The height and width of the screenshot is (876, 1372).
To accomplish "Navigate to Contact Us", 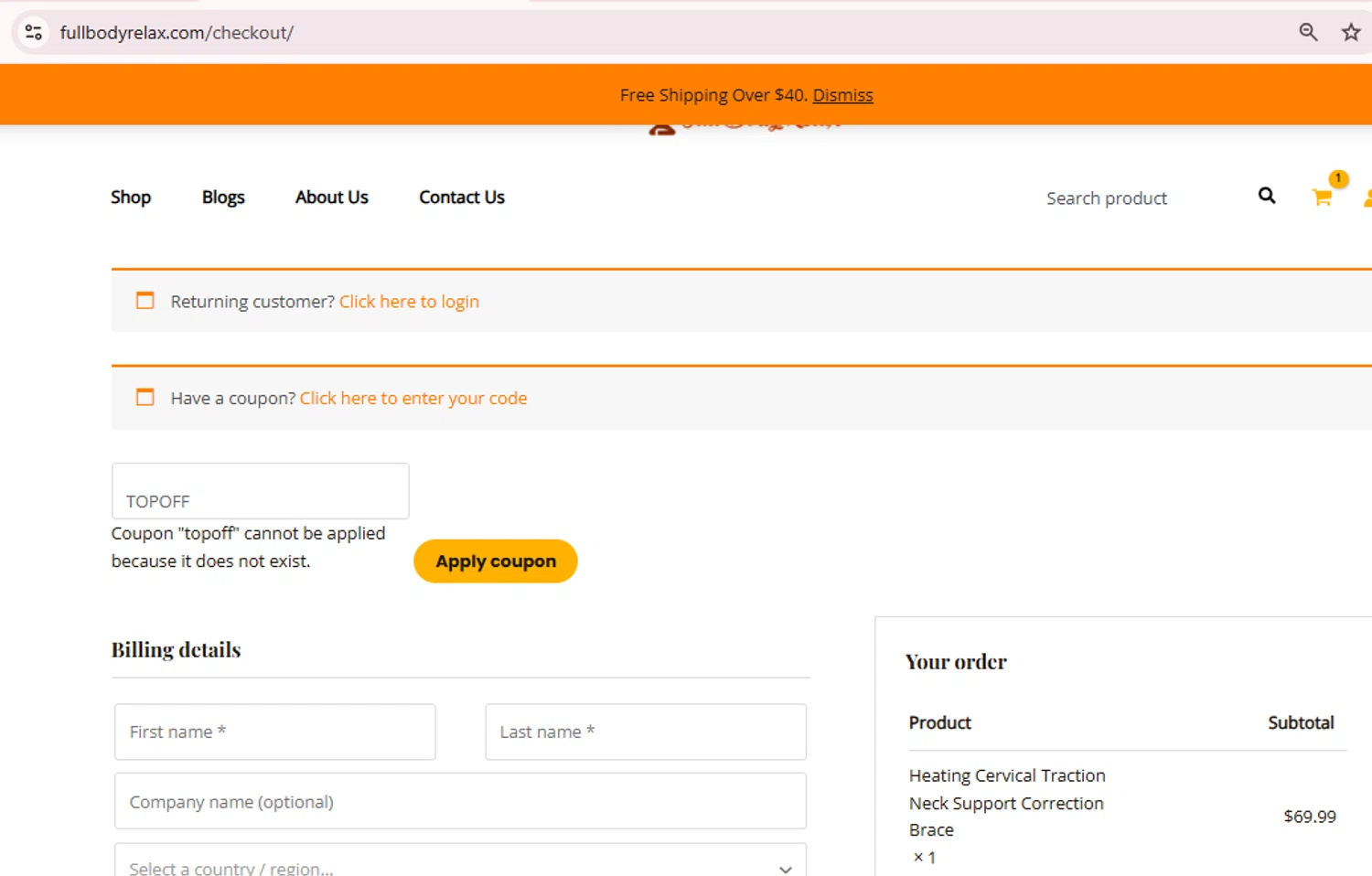I will tap(462, 198).
